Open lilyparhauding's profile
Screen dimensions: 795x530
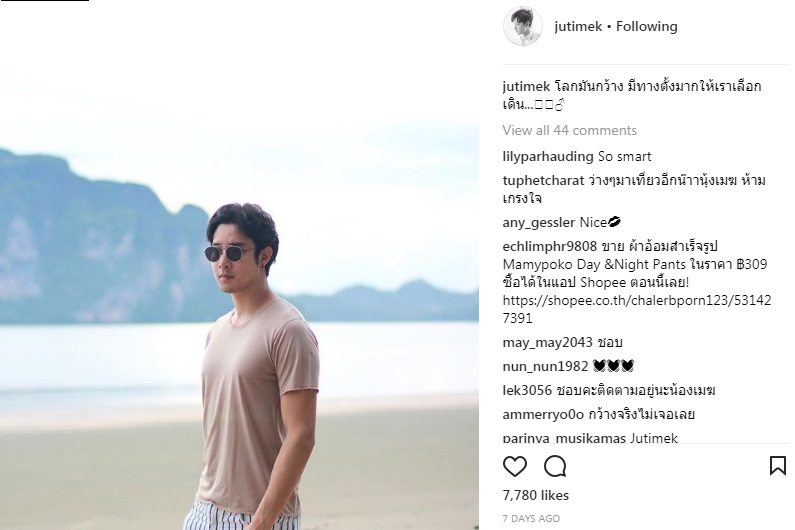click(x=548, y=157)
